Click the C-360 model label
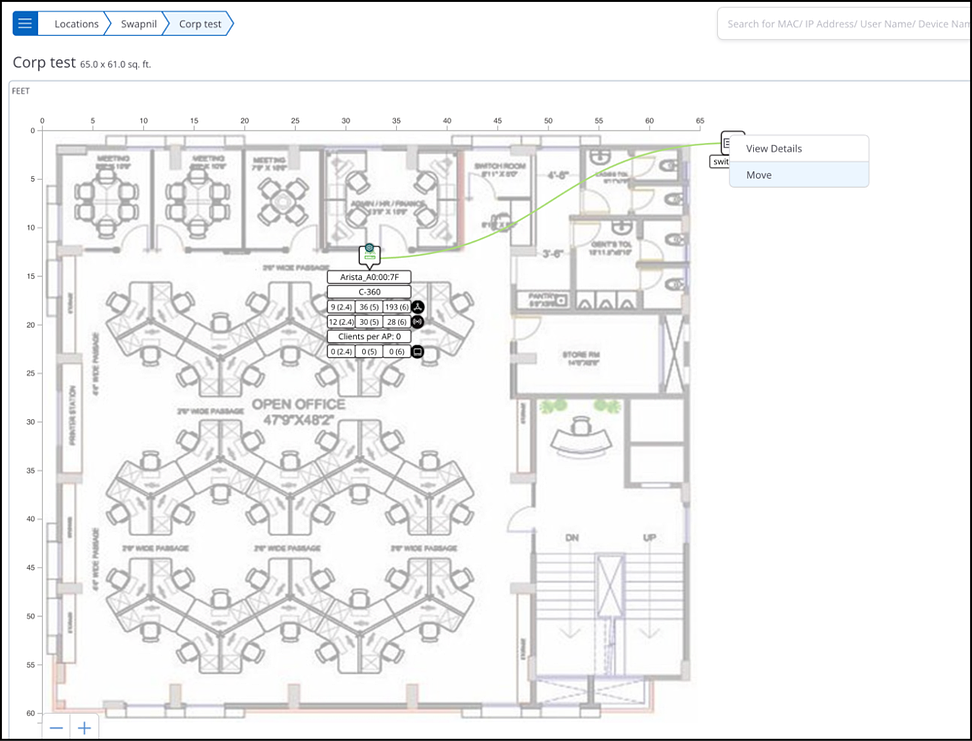Screen dimensions: 972x741 (x=369, y=292)
